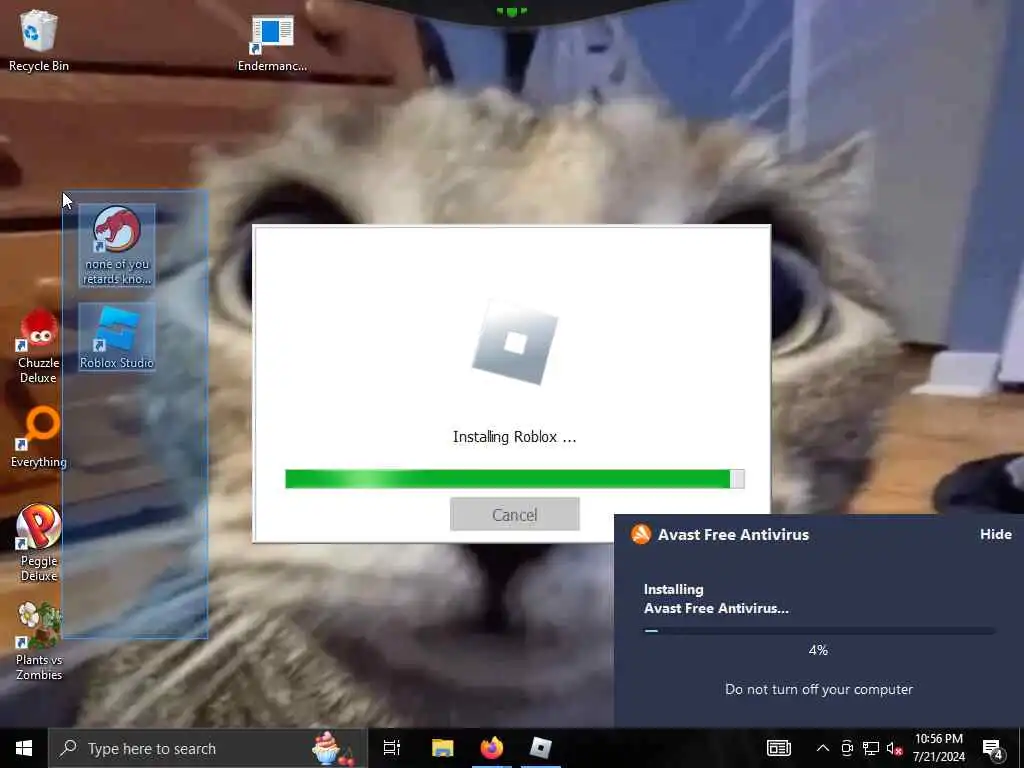
Task: Cancel the Roblox installation
Action: 515,515
